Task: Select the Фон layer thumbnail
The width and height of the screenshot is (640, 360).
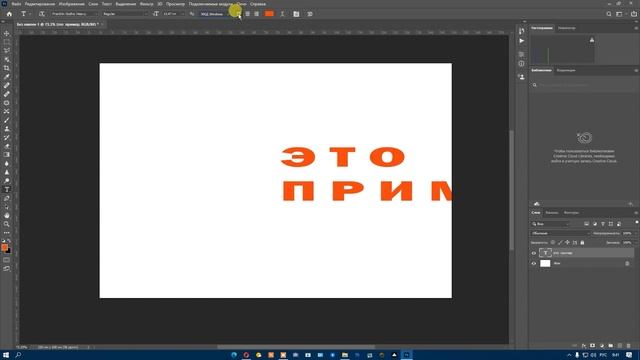Action: coord(545,264)
